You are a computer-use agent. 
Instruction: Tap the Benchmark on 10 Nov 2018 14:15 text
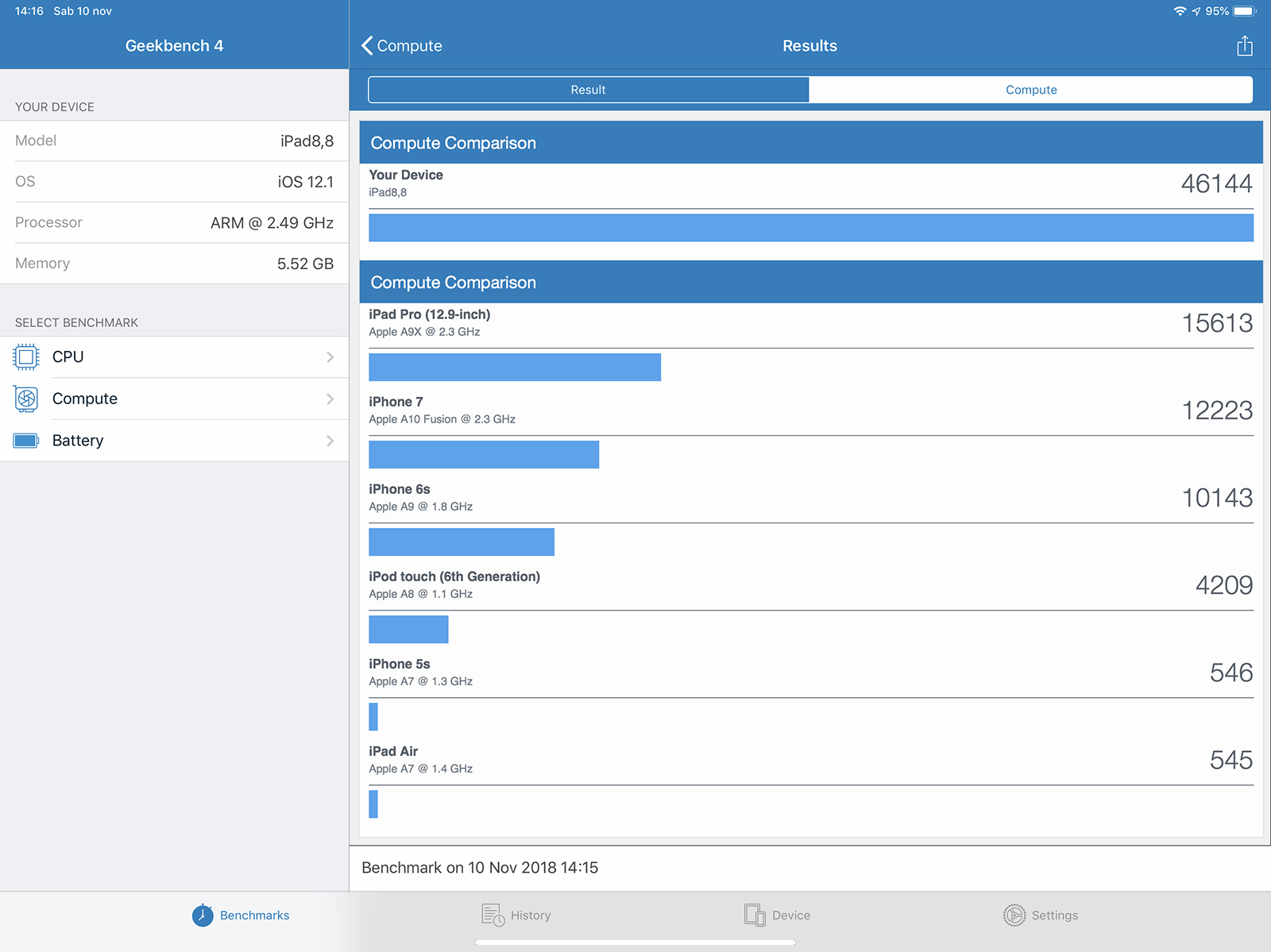point(480,868)
